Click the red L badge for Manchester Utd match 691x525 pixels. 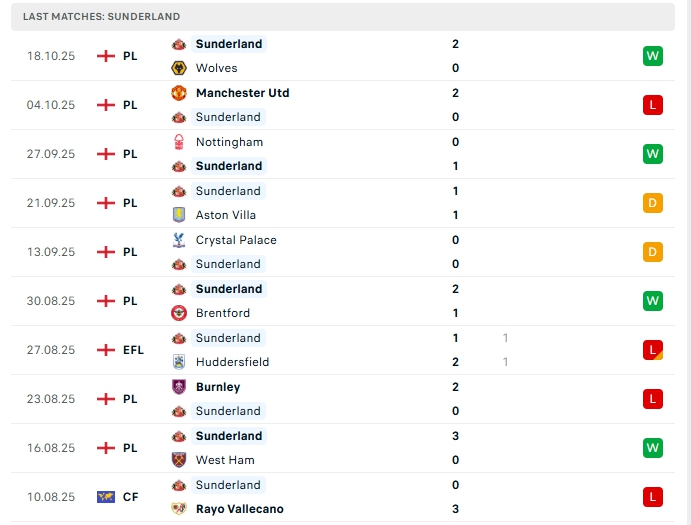tap(653, 105)
